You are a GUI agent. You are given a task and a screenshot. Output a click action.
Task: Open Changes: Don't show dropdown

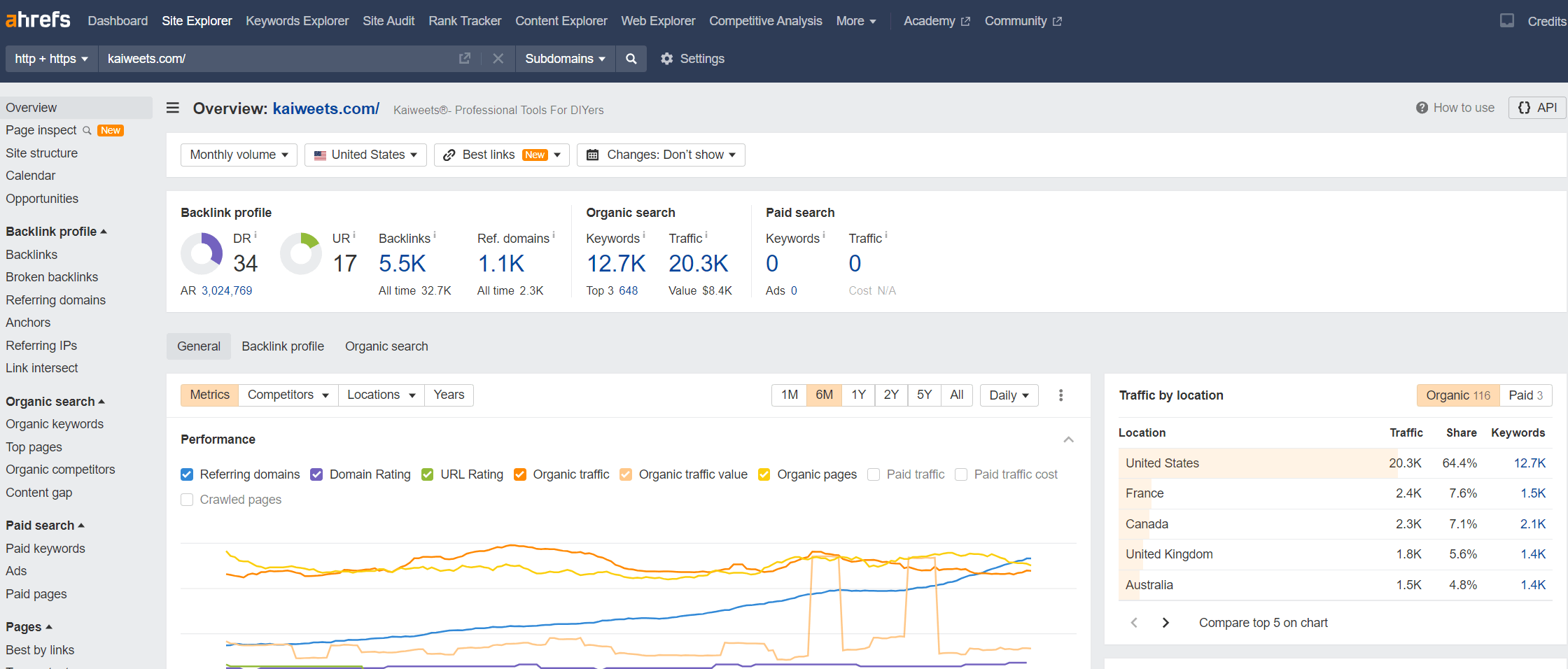click(661, 155)
